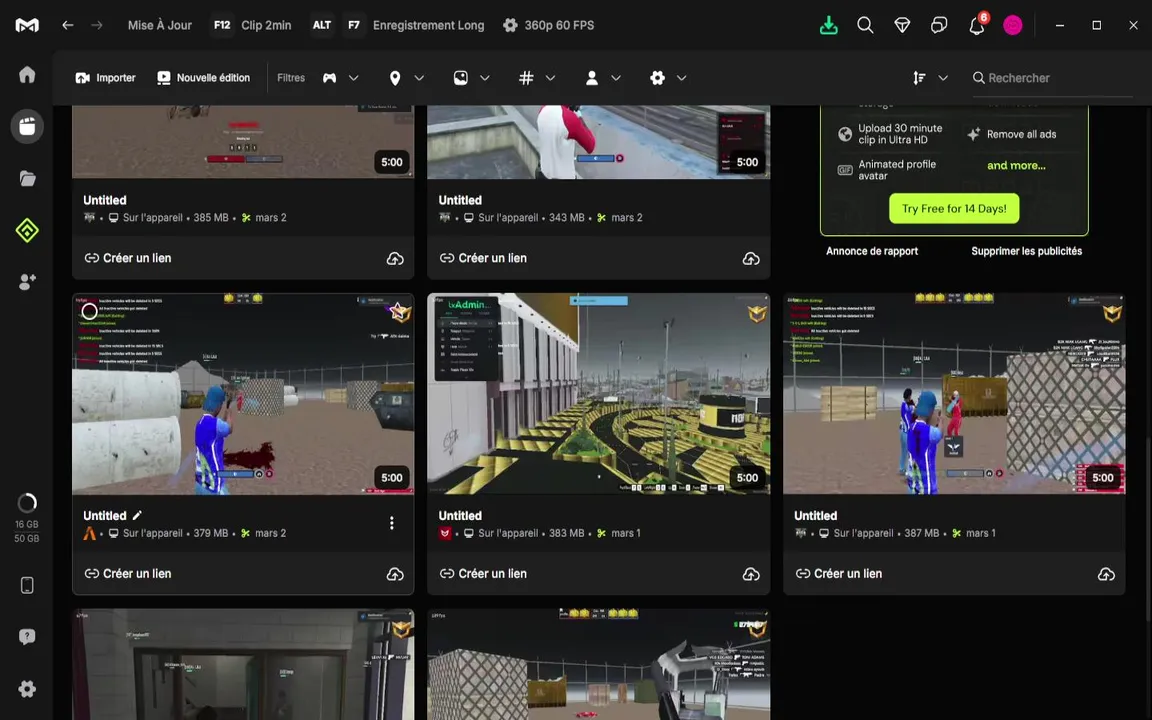Open 360p 60 FPS quality settings

549,25
